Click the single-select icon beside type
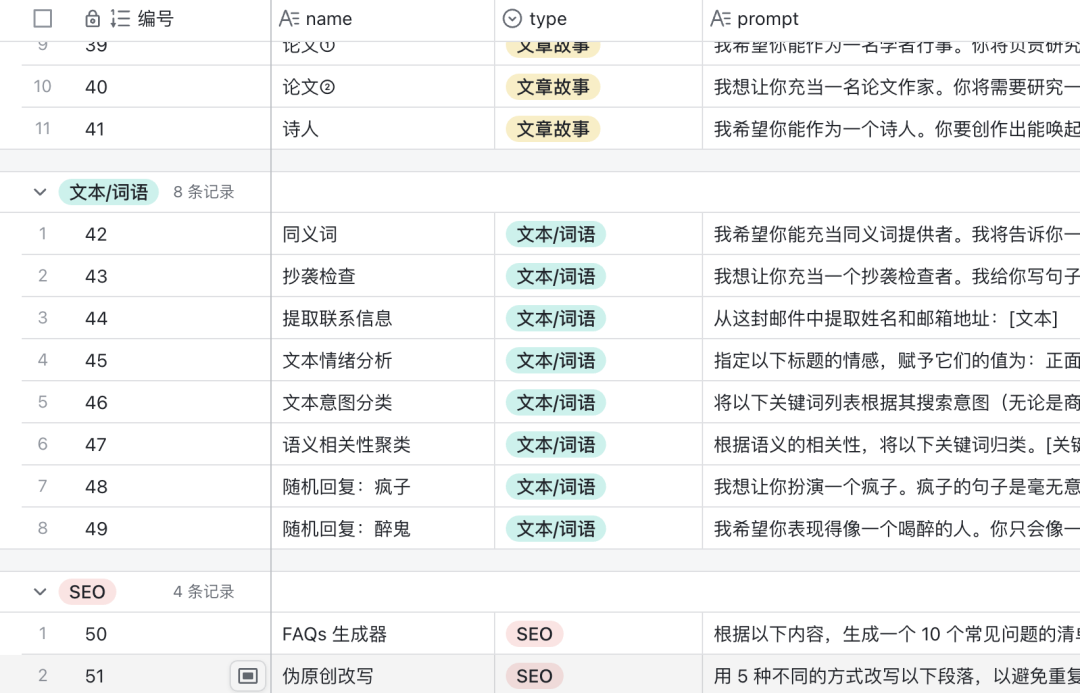 pos(512,19)
